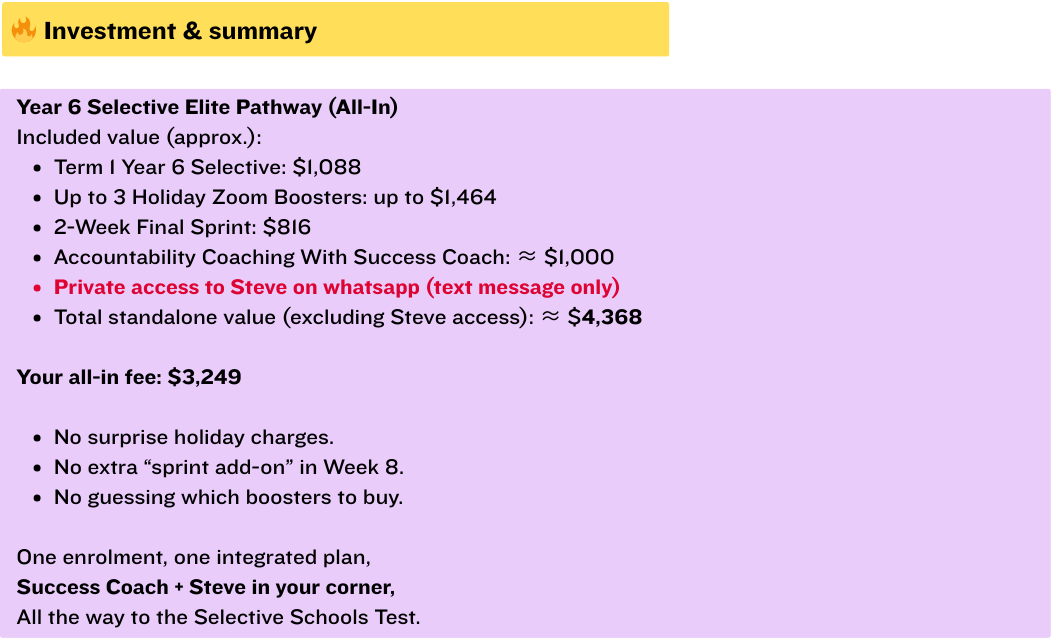Viewport: 1053px width, 640px height.
Task: Select the bold "$4,368" total amount
Action: [x=605, y=317]
